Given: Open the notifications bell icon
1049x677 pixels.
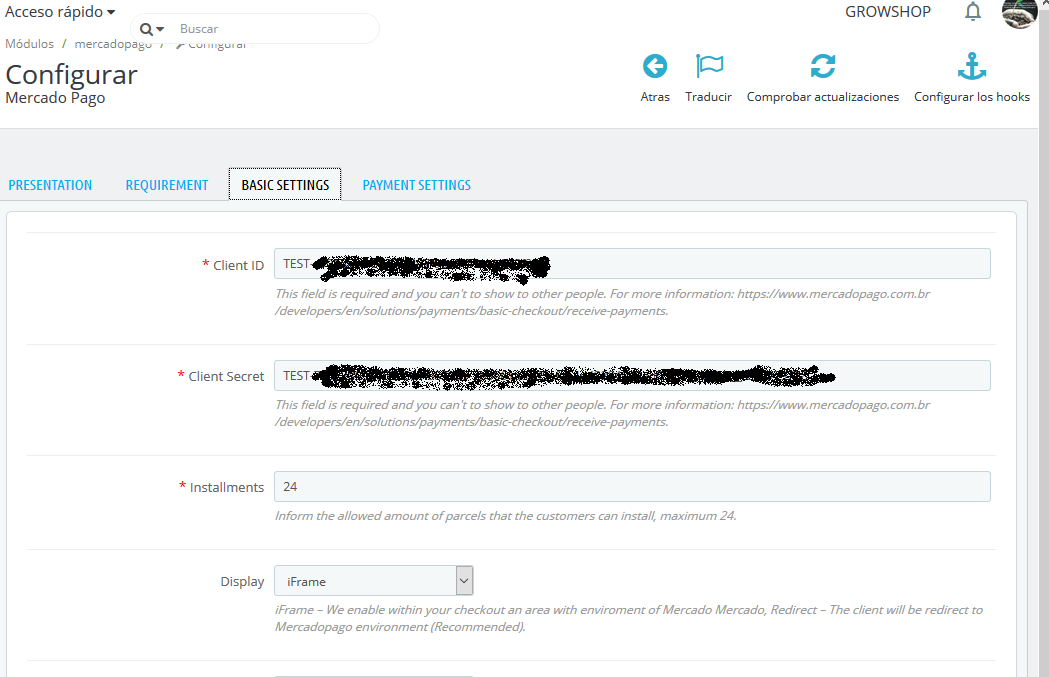Looking at the screenshot, I should (973, 11).
